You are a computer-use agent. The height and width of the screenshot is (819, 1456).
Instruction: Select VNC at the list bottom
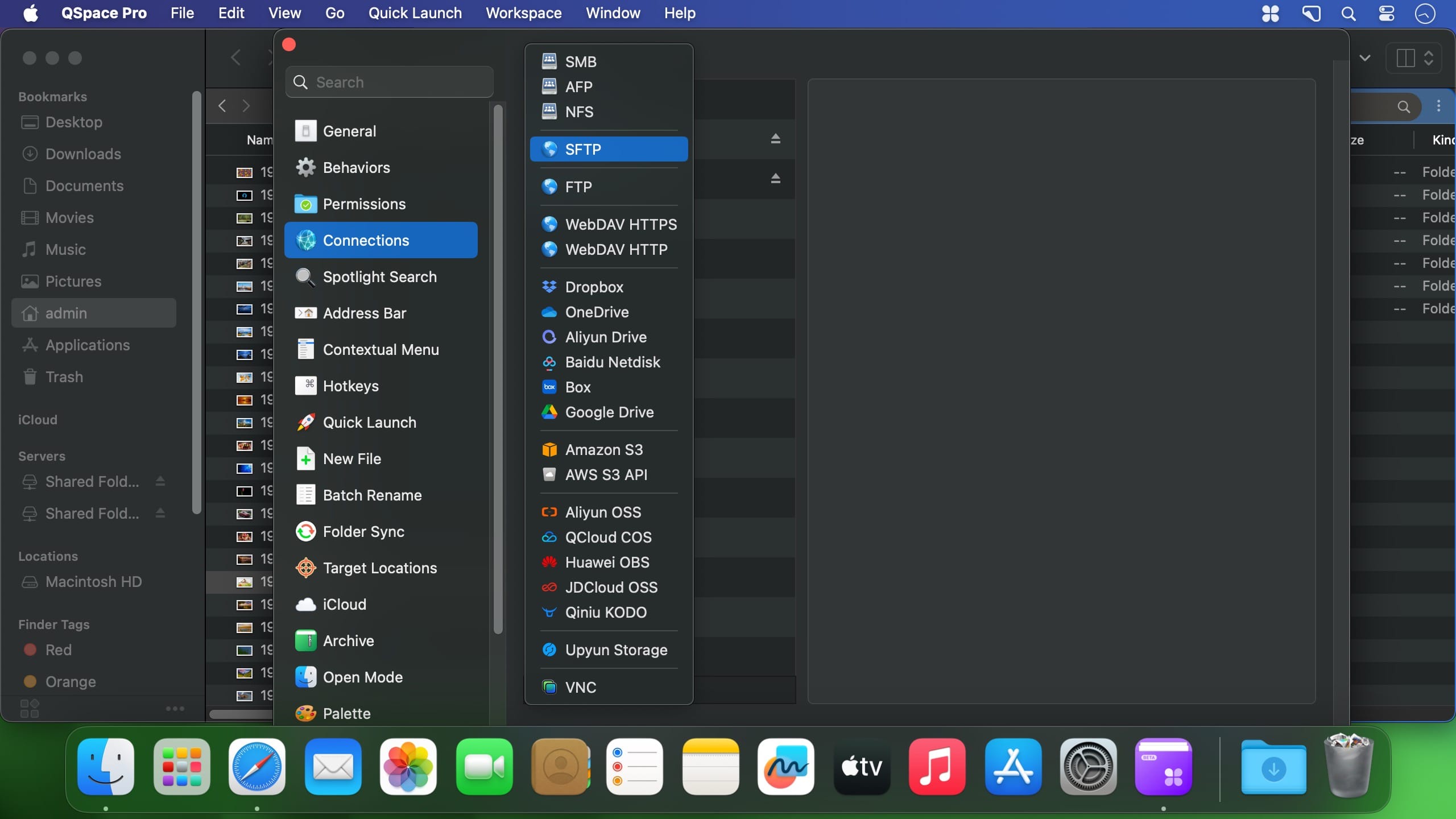click(580, 687)
